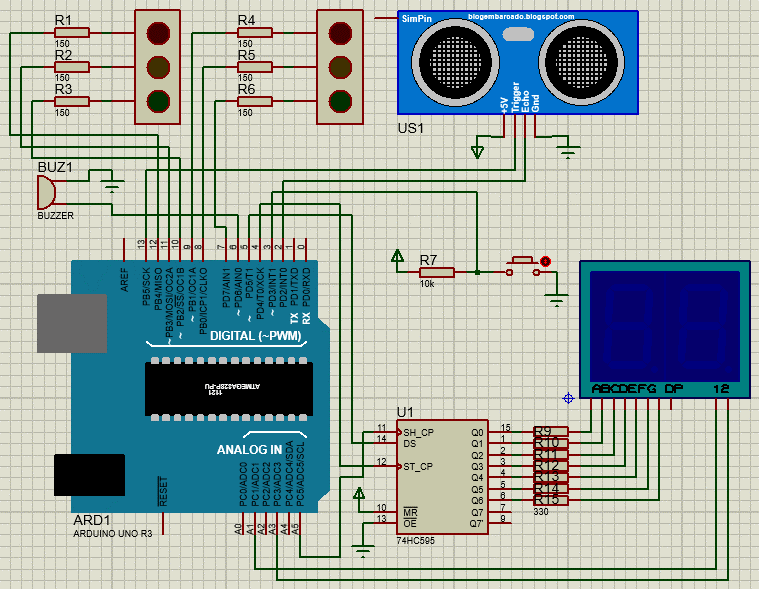Viewport: 759px width, 589px height.
Task: Click the red dot next to pushbutton
Action: (546, 261)
